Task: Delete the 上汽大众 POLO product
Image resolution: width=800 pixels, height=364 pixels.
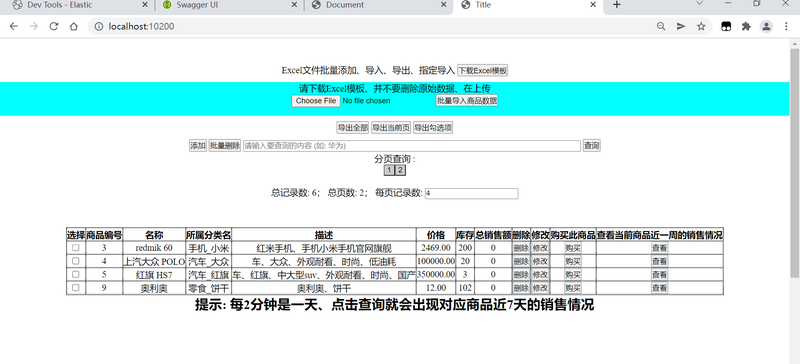Action: tap(521, 261)
